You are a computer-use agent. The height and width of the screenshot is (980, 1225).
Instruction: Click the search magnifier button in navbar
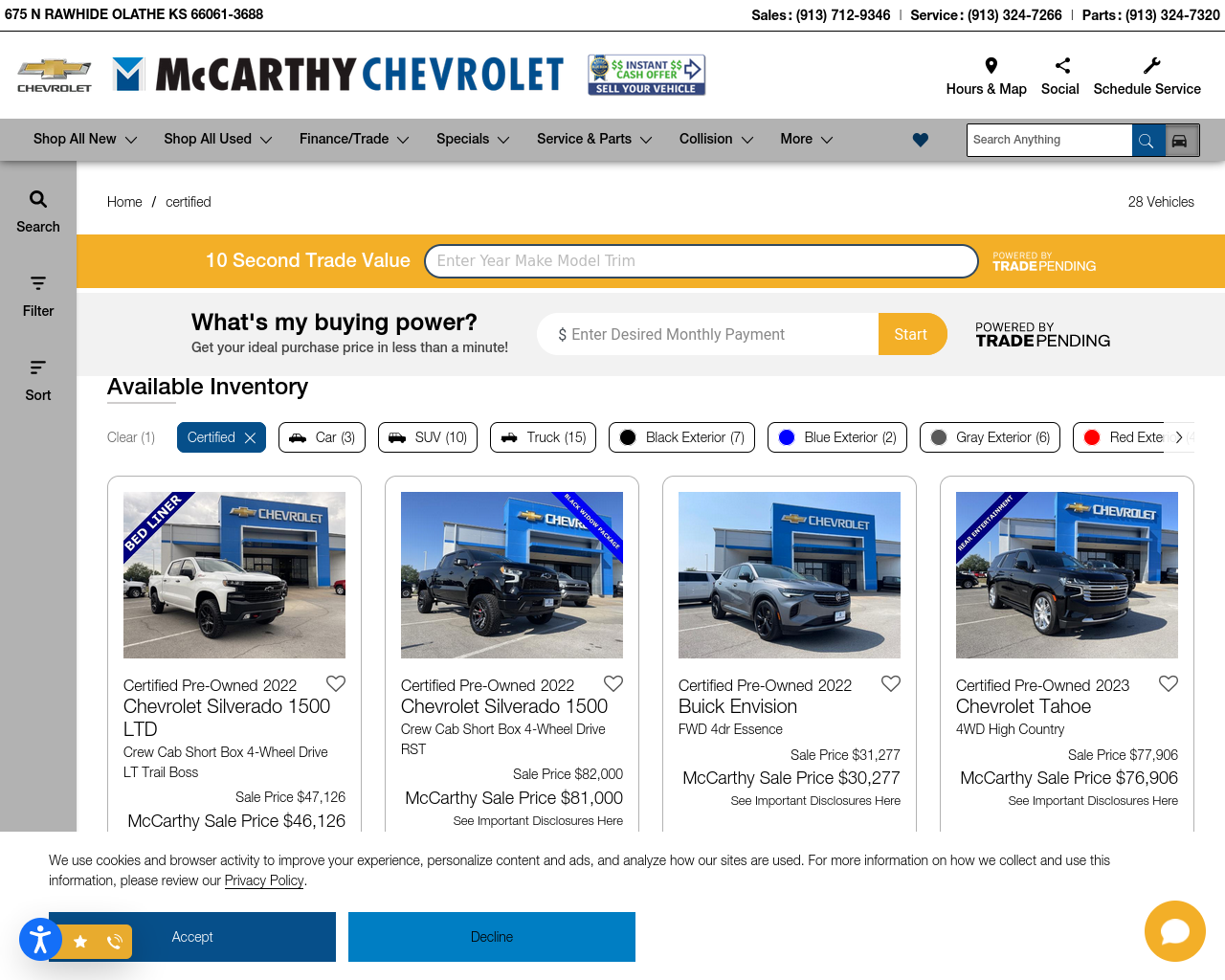pos(1146,141)
